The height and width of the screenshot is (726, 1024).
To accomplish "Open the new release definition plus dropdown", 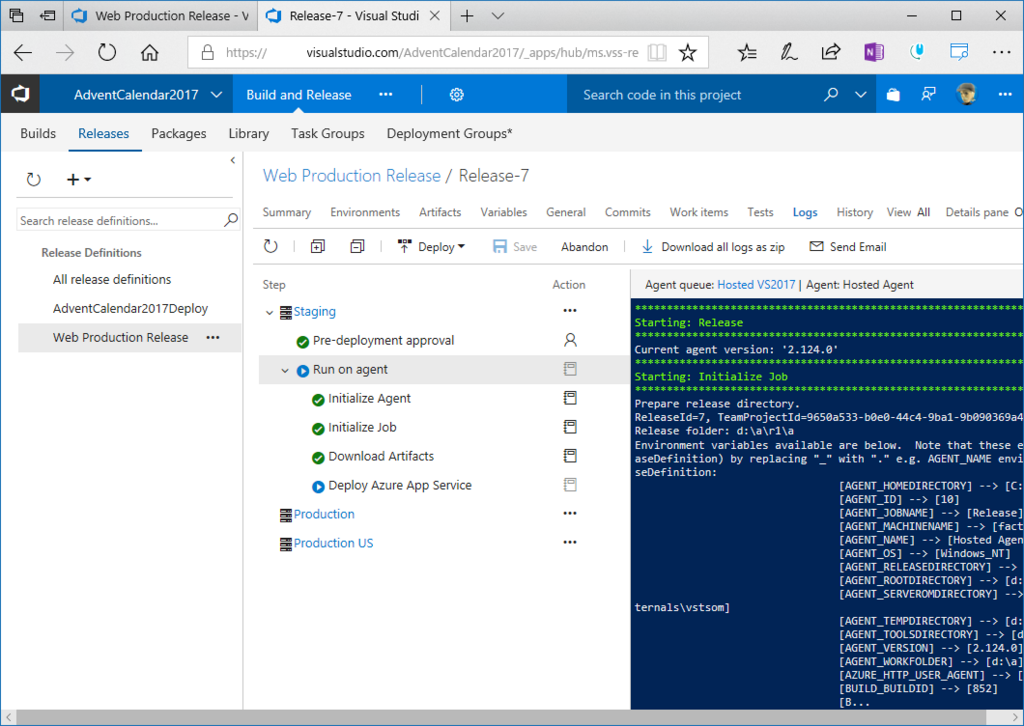I will coord(79,179).
